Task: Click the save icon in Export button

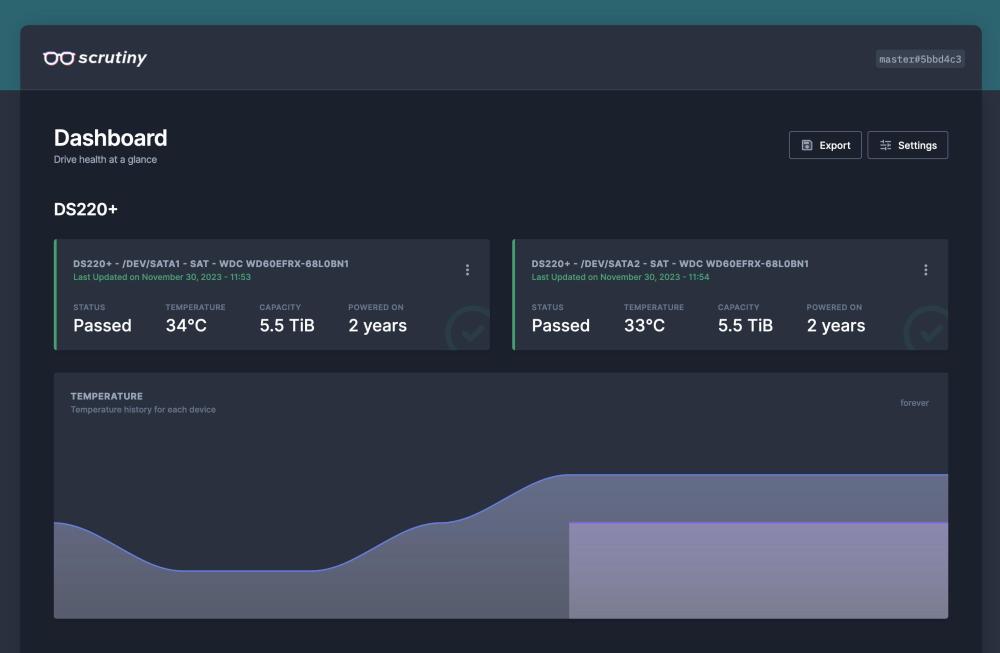Action: [807, 145]
